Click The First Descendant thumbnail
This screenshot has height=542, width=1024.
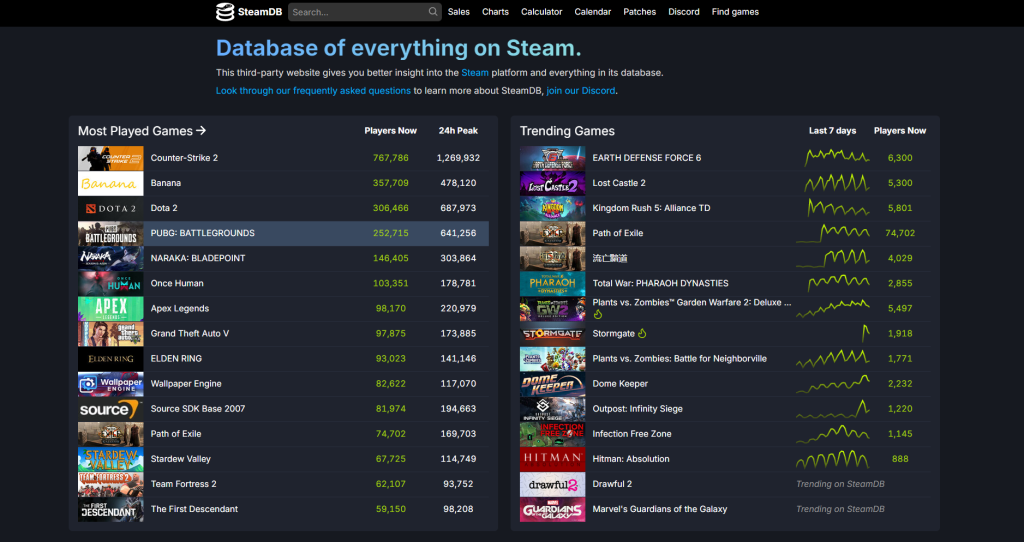coord(110,509)
